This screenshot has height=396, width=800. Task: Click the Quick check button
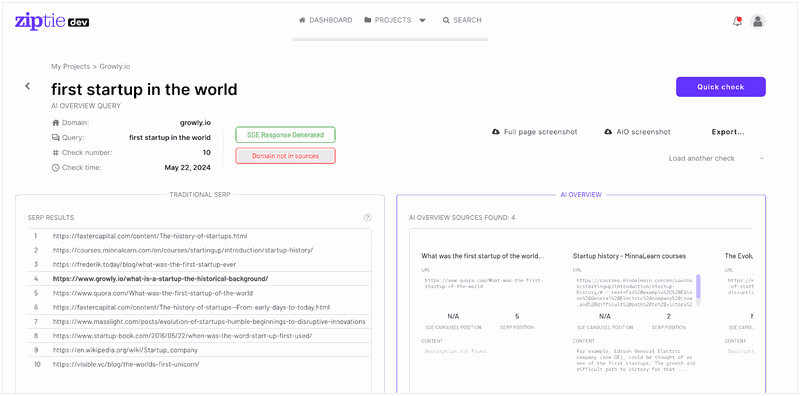pos(720,87)
